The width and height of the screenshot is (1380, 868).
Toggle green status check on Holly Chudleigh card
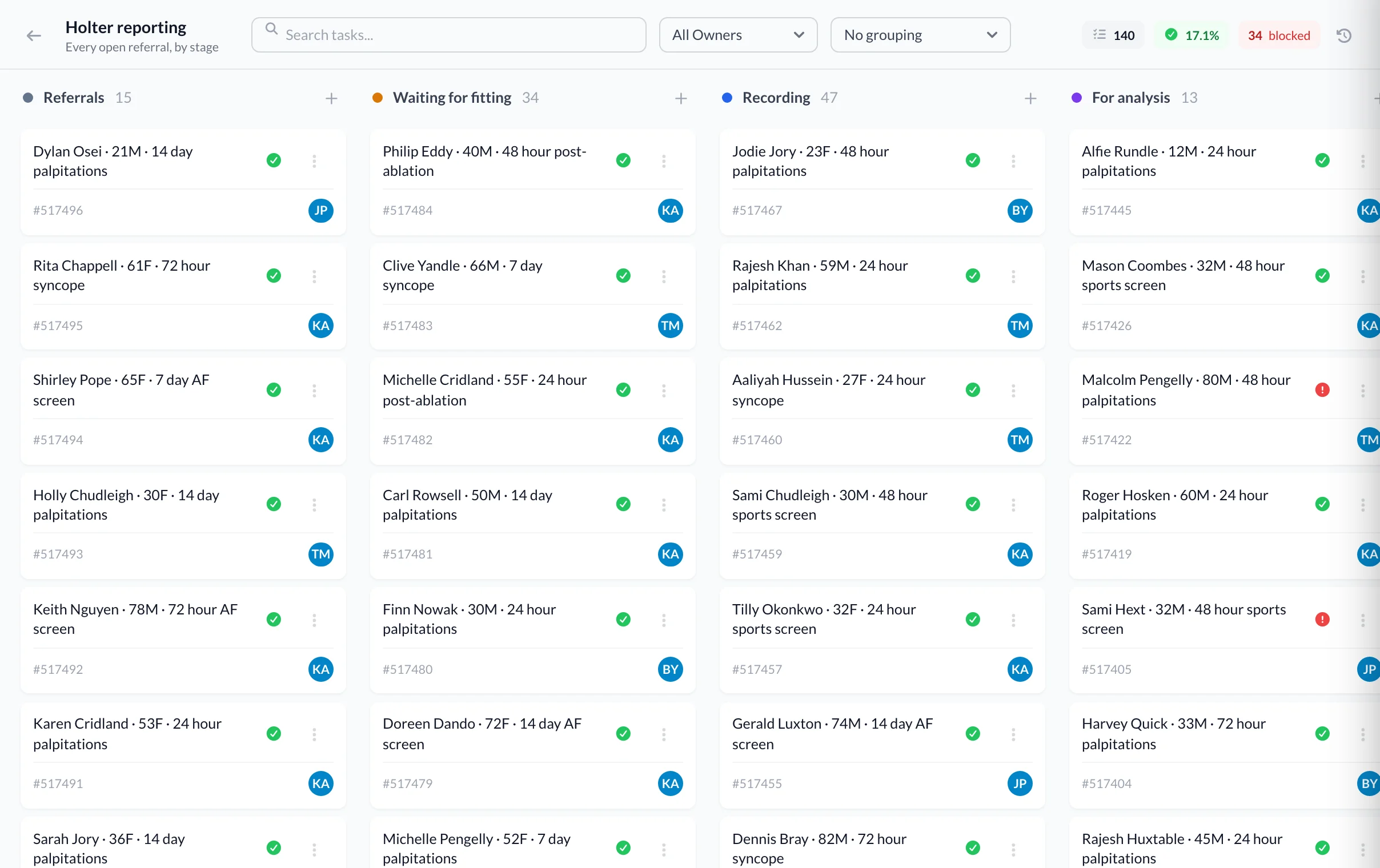click(x=274, y=504)
